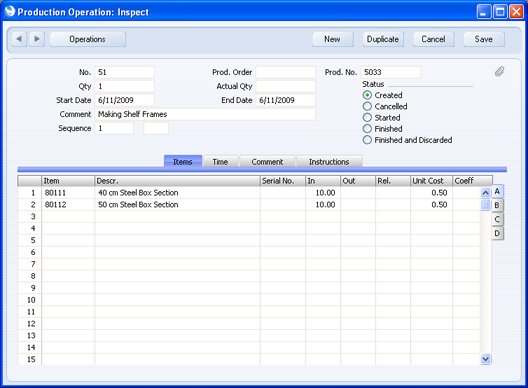Open attachments with the paperclip icon
Image resolution: width=528 pixels, height=388 pixels.
pyautogui.click(x=499, y=72)
